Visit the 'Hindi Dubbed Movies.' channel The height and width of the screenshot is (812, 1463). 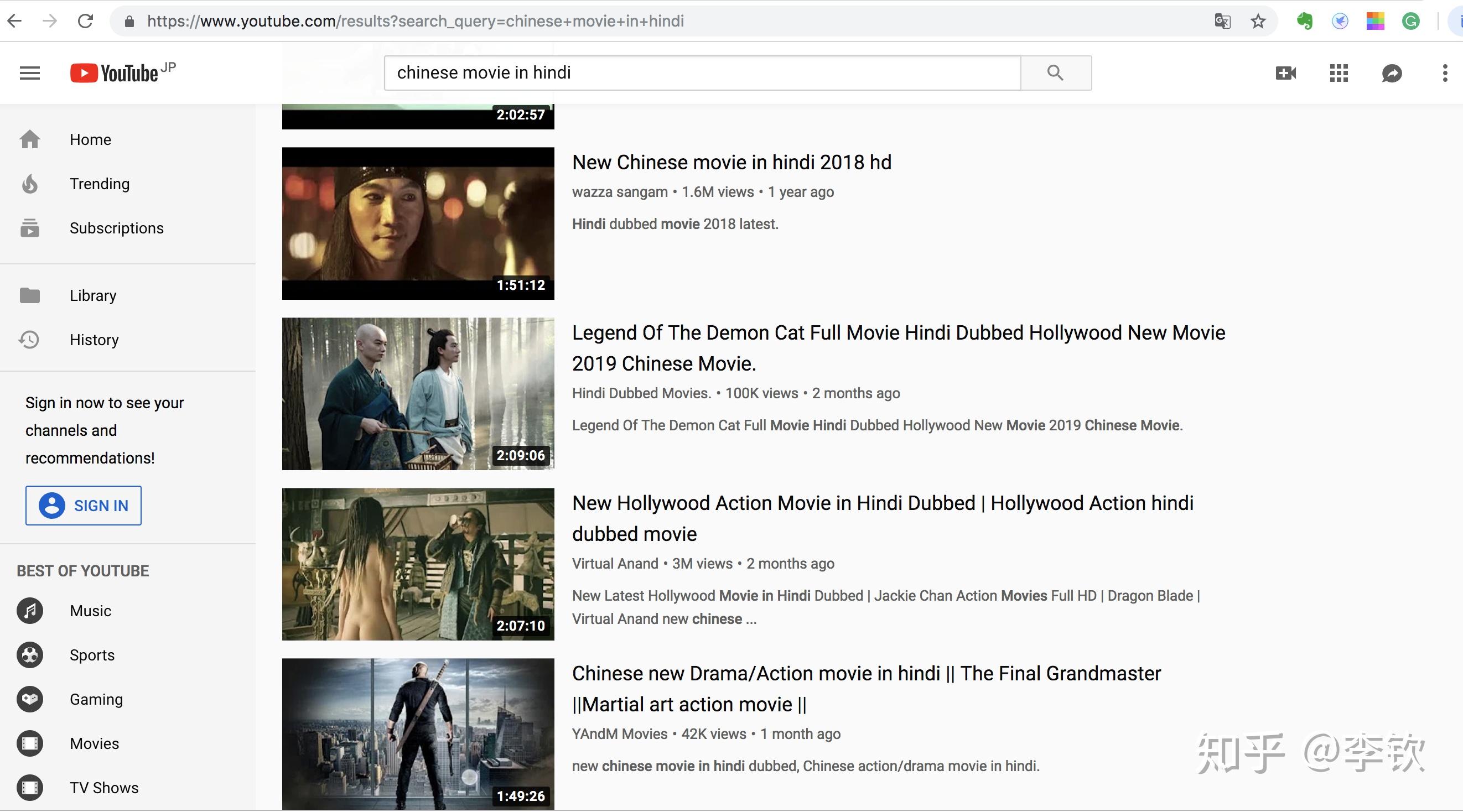click(641, 393)
